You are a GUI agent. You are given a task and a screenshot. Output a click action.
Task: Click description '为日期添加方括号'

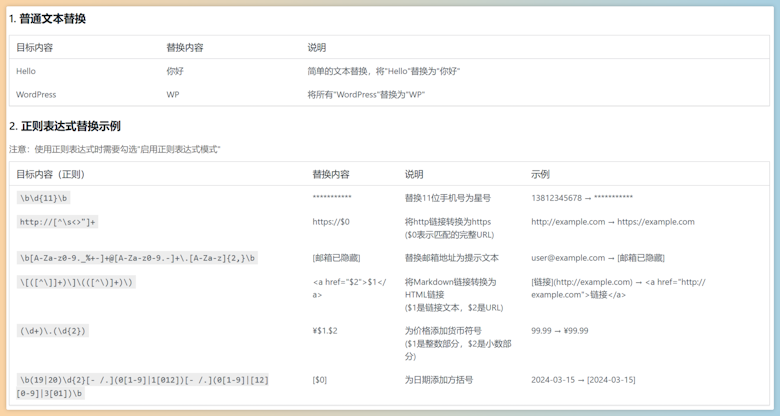tap(439, 380)
